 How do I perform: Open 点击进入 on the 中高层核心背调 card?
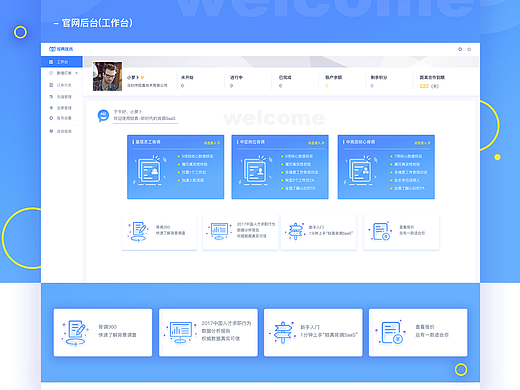pyautogui.click(x=422, y=143)
